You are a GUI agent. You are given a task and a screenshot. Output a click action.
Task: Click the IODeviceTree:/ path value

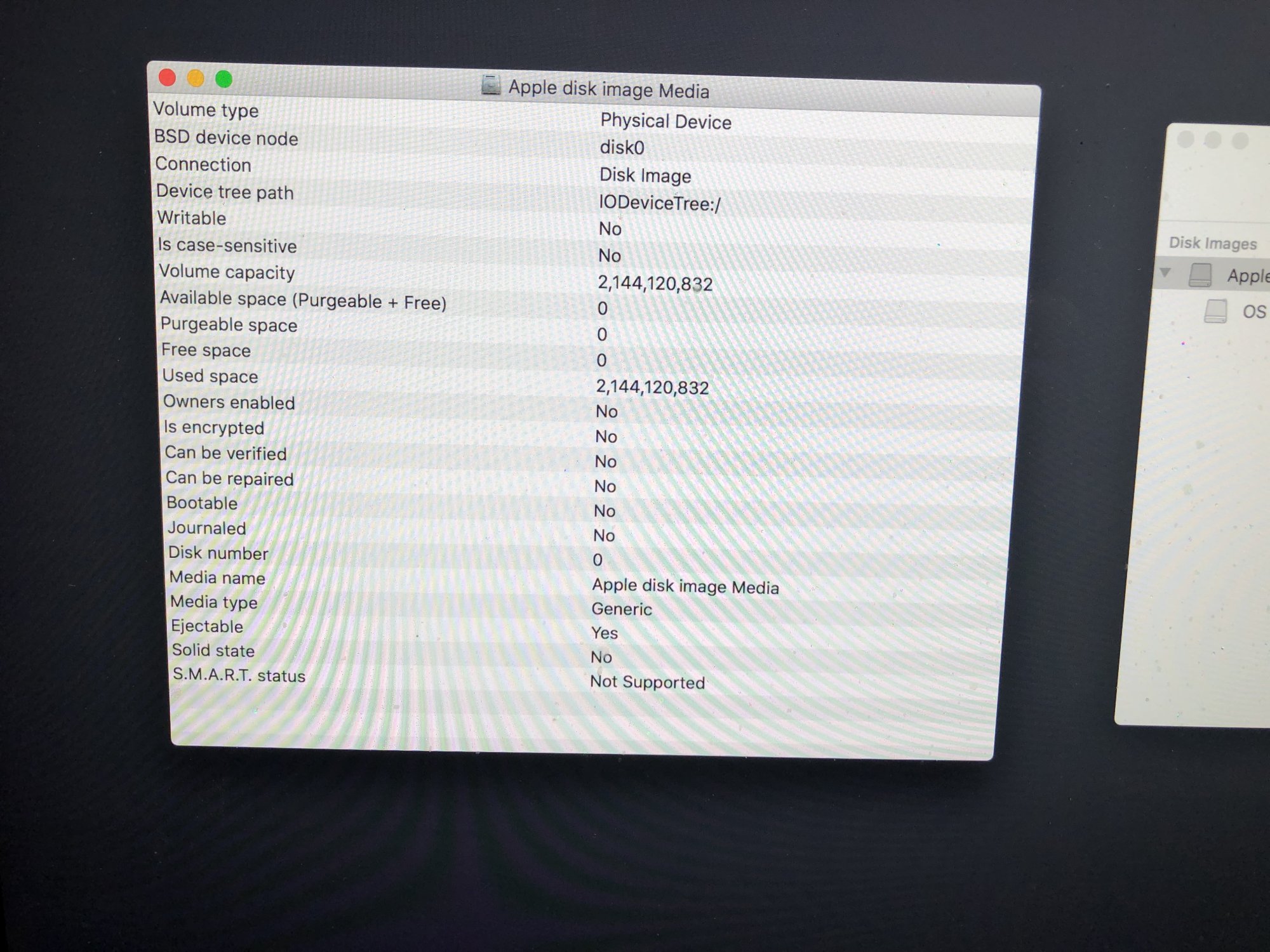659,203
